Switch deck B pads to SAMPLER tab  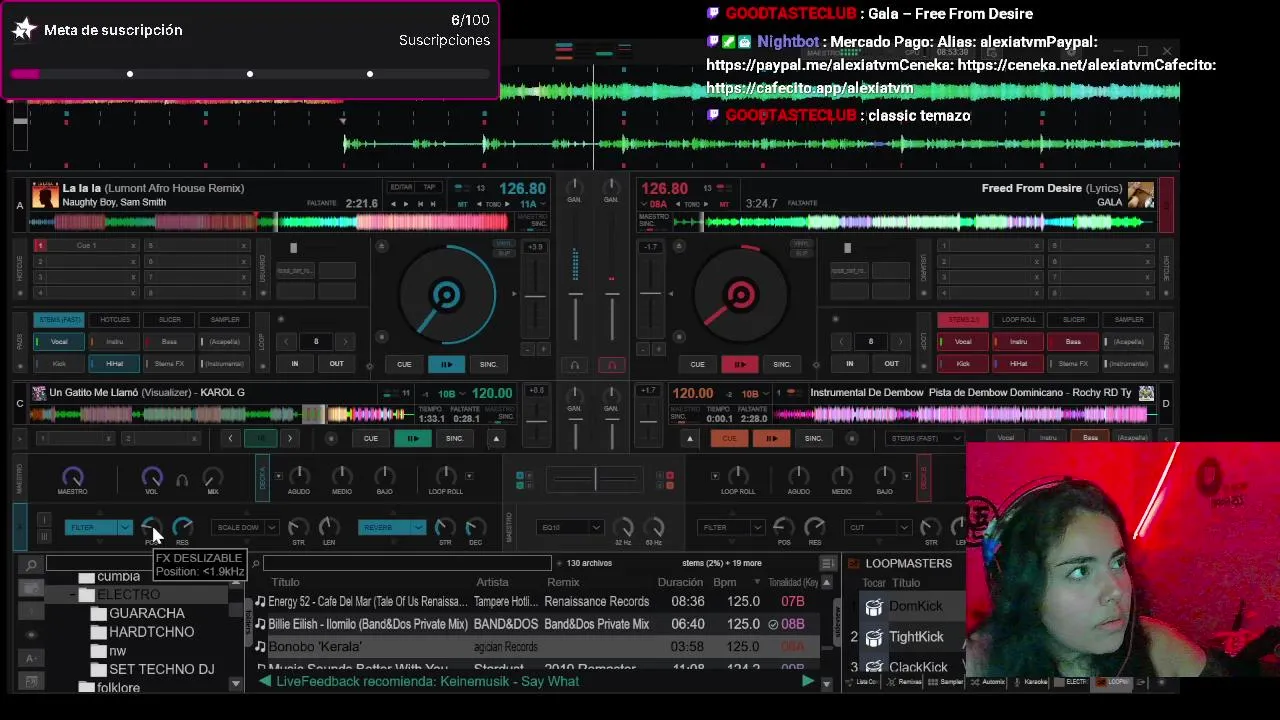tap(1129, 320)
